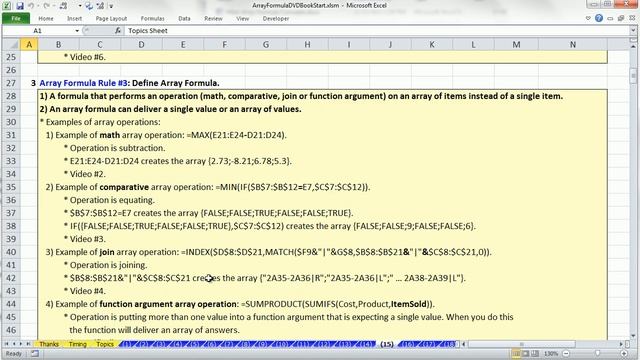640x360 pixels.
Task: Switch to Page Break Preview in status bar
Action: pyautogui.click(x=535, y=353)
